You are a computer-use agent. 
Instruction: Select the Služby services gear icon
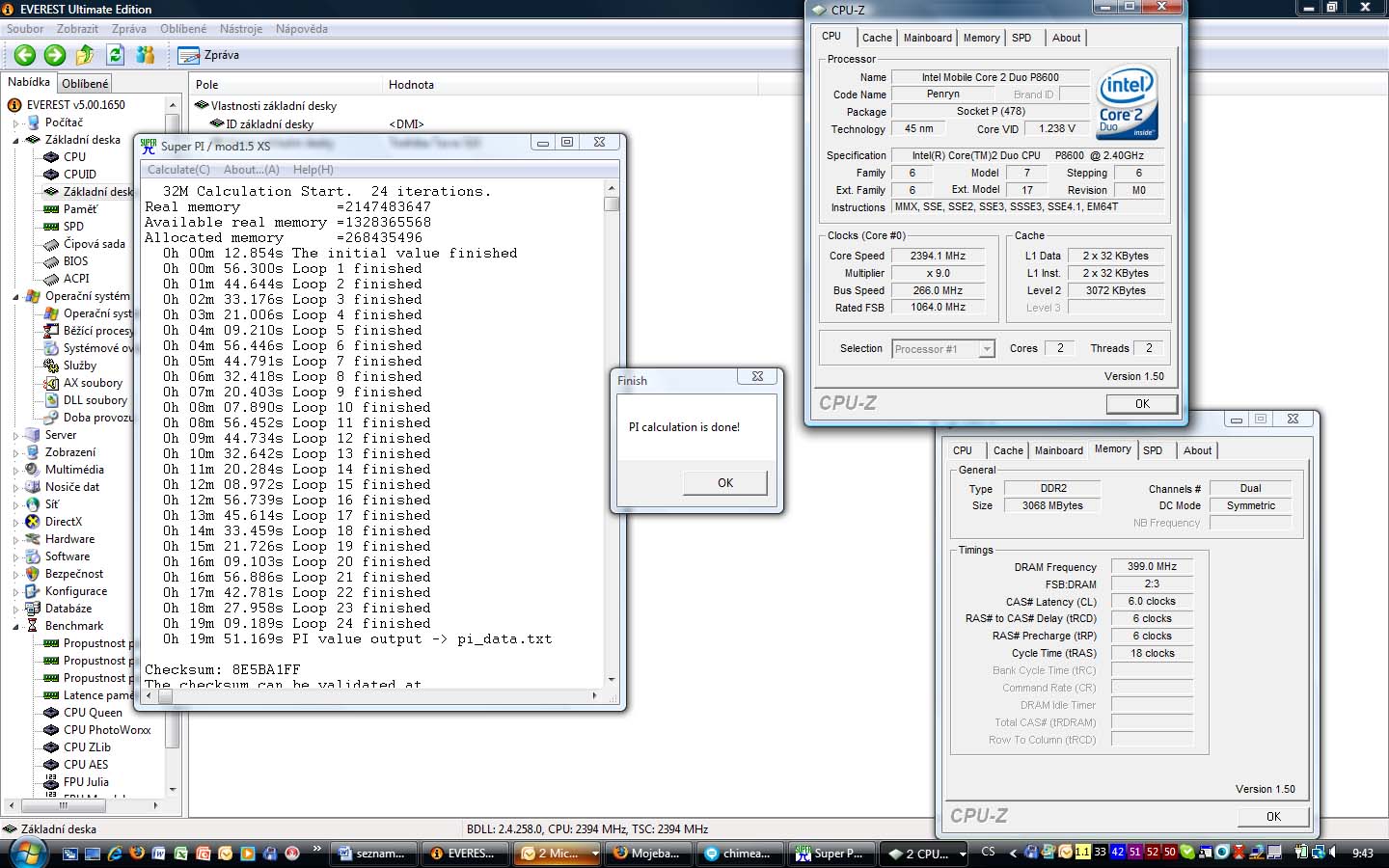[52, 366]
